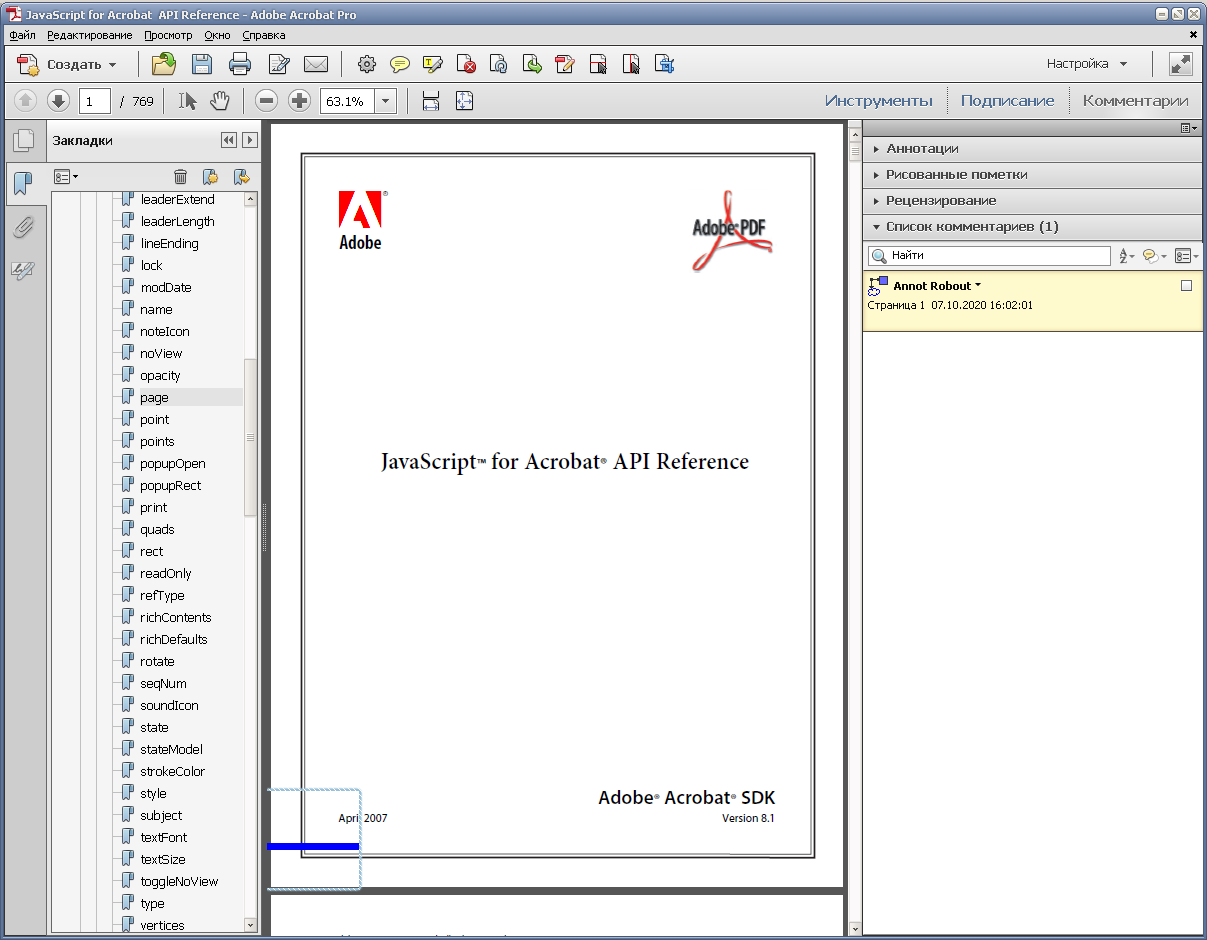Image resolution: width=1207 pixels, height=940 pixels.
Task: Open the bookmarks options dropdown menu
Action: 66,177
